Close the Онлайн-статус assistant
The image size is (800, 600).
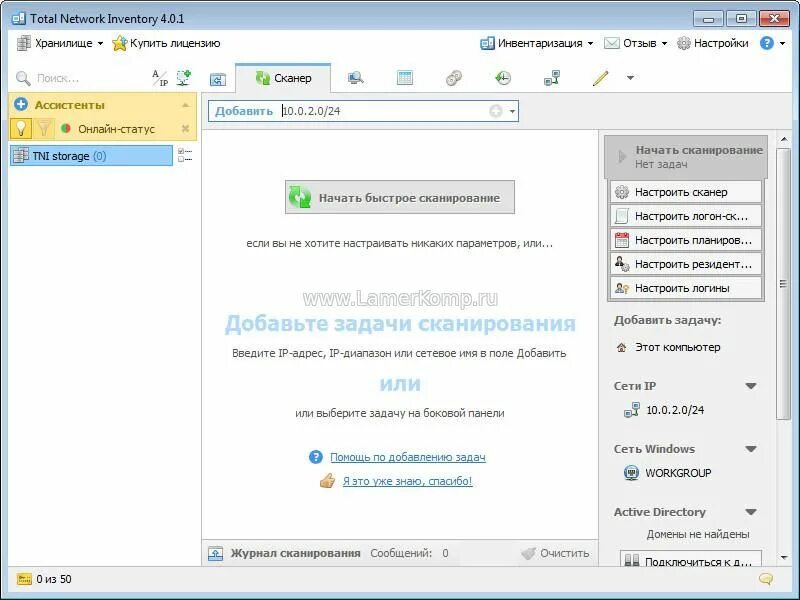point(185,129)
